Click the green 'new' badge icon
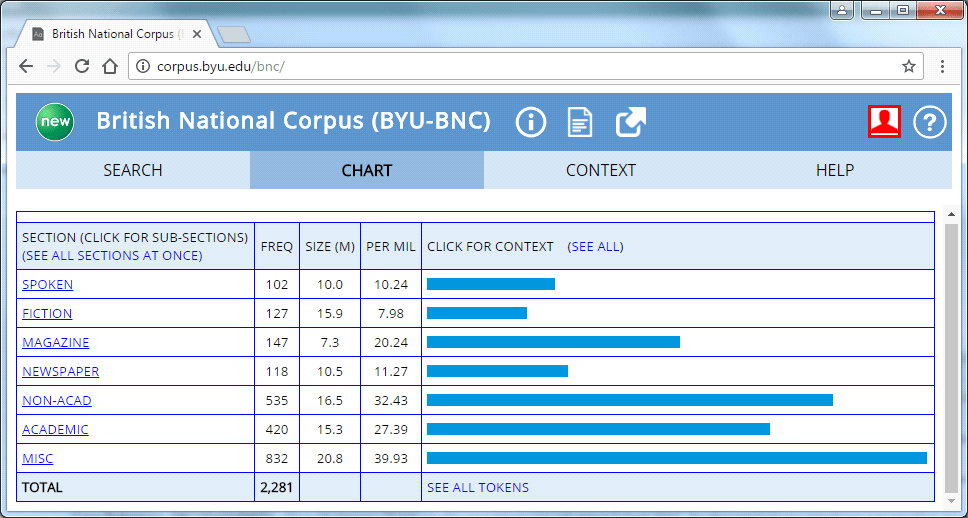The width and height of the screenshot is (968, 518). pyautogui.click(x=55, y=122)
